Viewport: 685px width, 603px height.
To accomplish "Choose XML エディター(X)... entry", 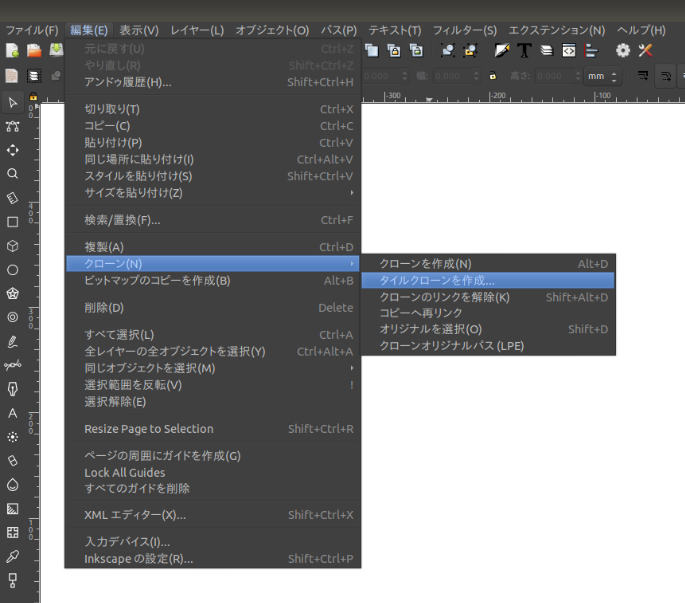I will pos(214,515).
